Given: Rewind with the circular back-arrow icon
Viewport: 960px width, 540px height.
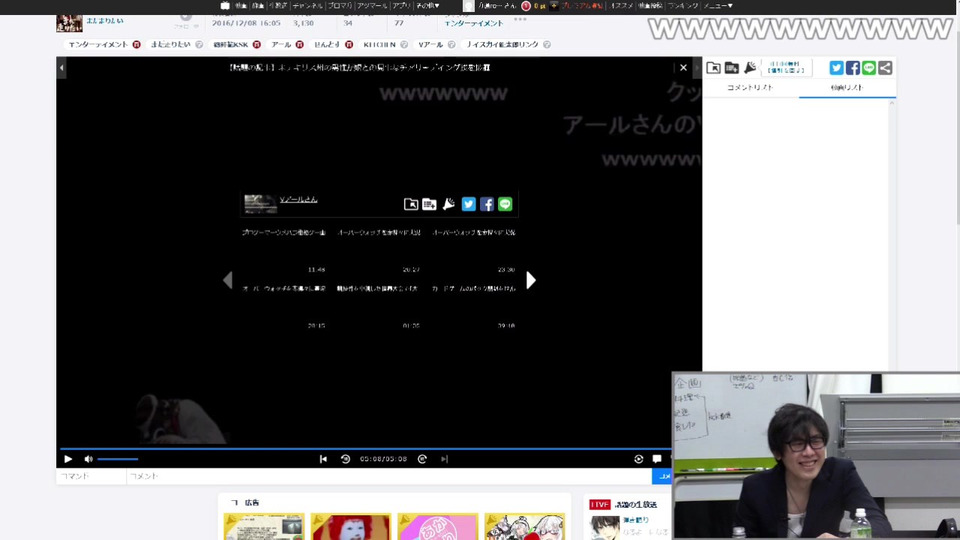Looking at the screenshot, I should (345, 459).
